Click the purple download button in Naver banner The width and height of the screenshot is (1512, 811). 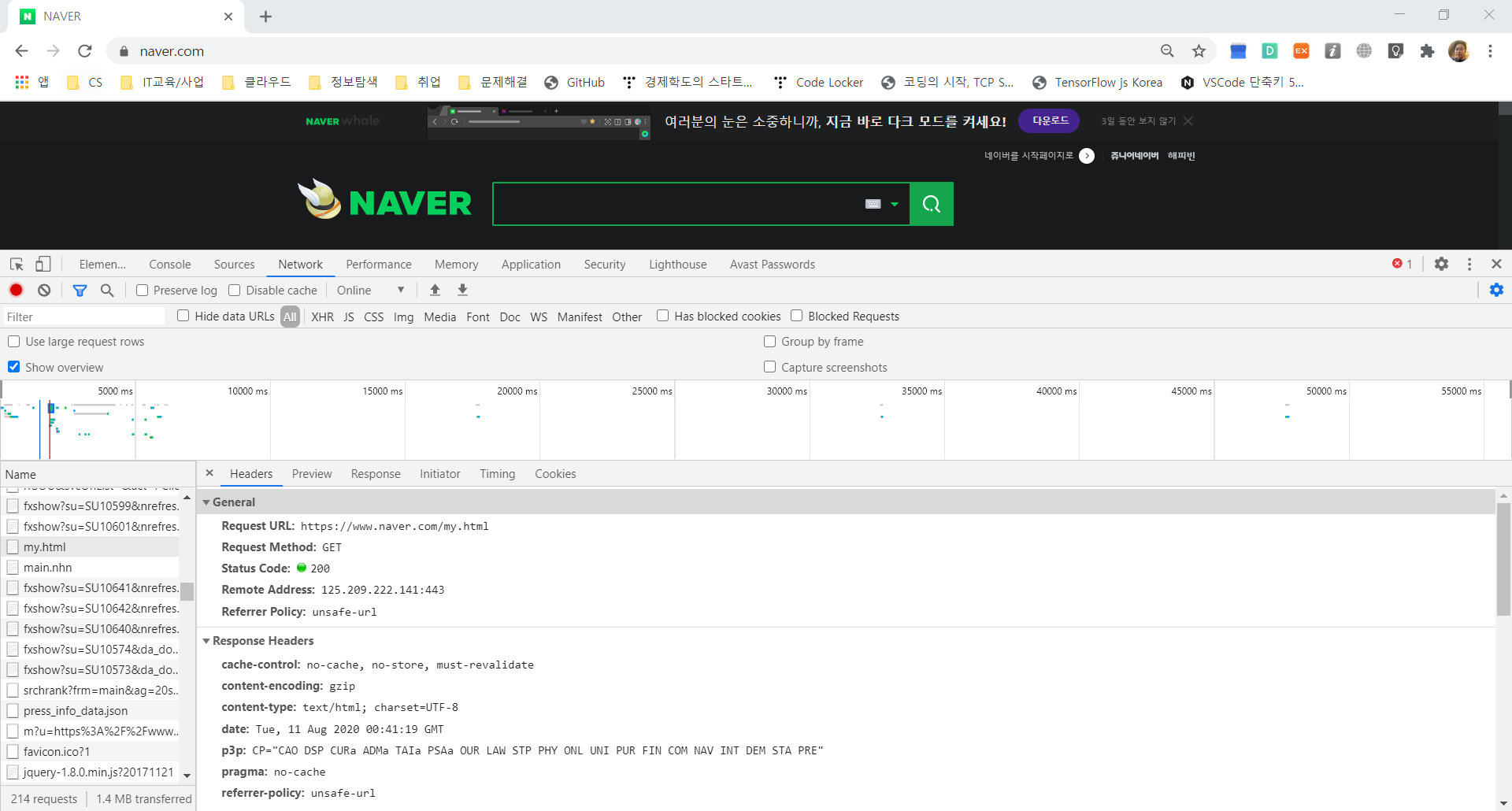pos(1050,120)
